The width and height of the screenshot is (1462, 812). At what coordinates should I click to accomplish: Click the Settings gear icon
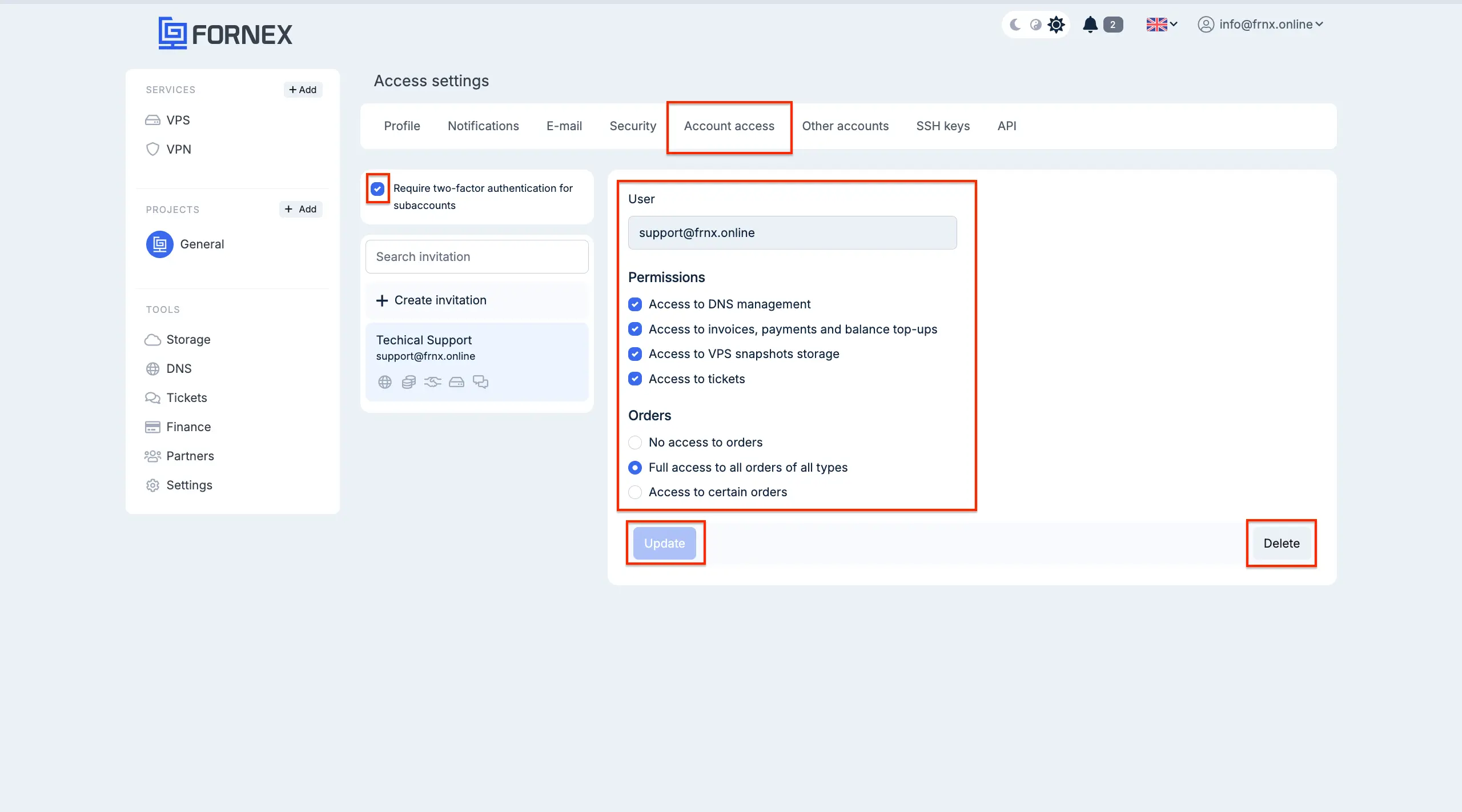point(152,485)
